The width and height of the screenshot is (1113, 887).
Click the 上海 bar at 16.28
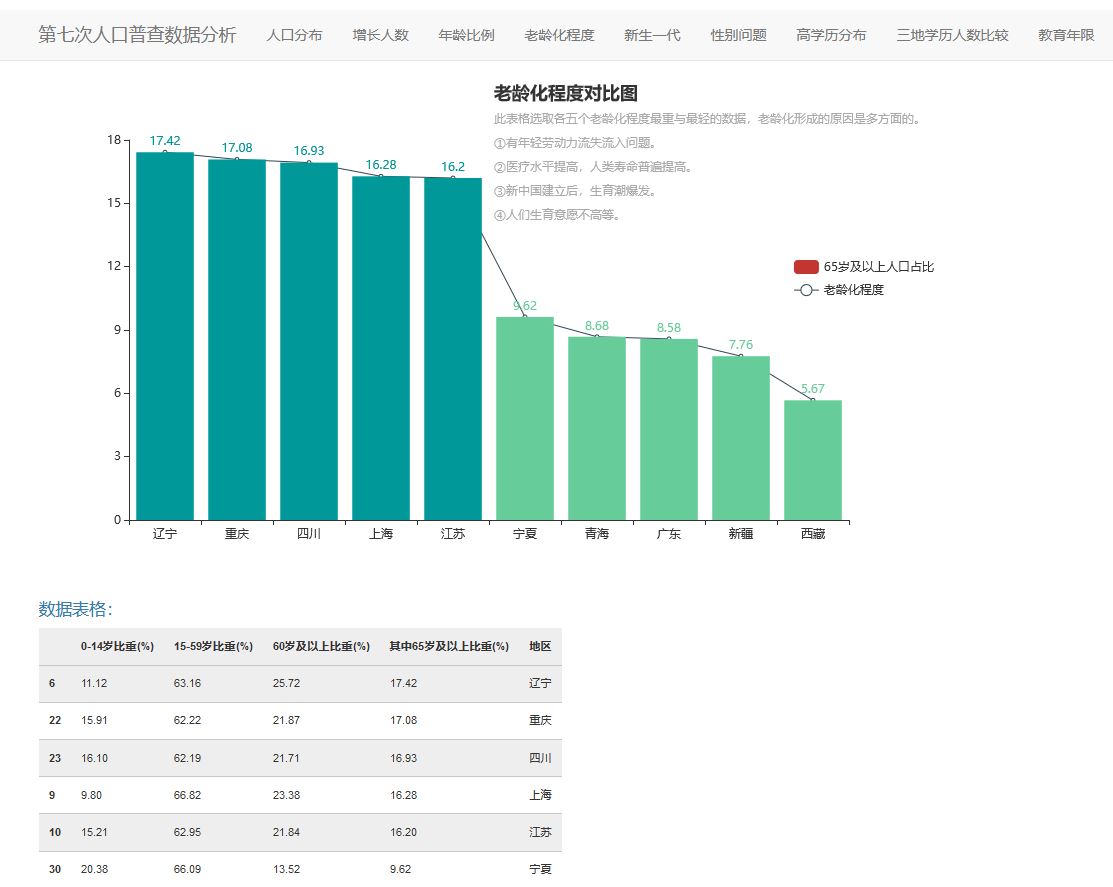(381, 348)
